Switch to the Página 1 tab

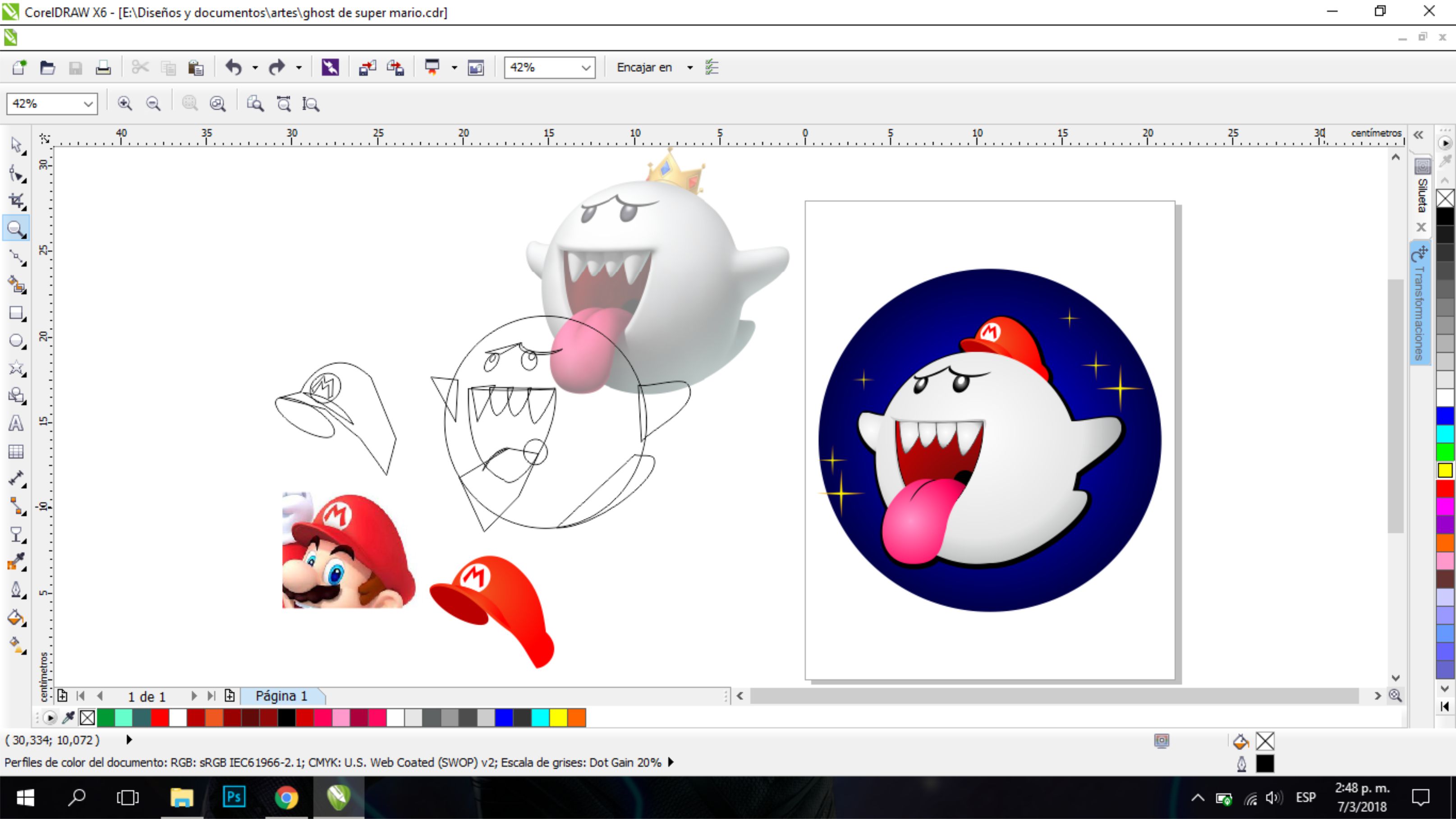(x=281, y=696)
